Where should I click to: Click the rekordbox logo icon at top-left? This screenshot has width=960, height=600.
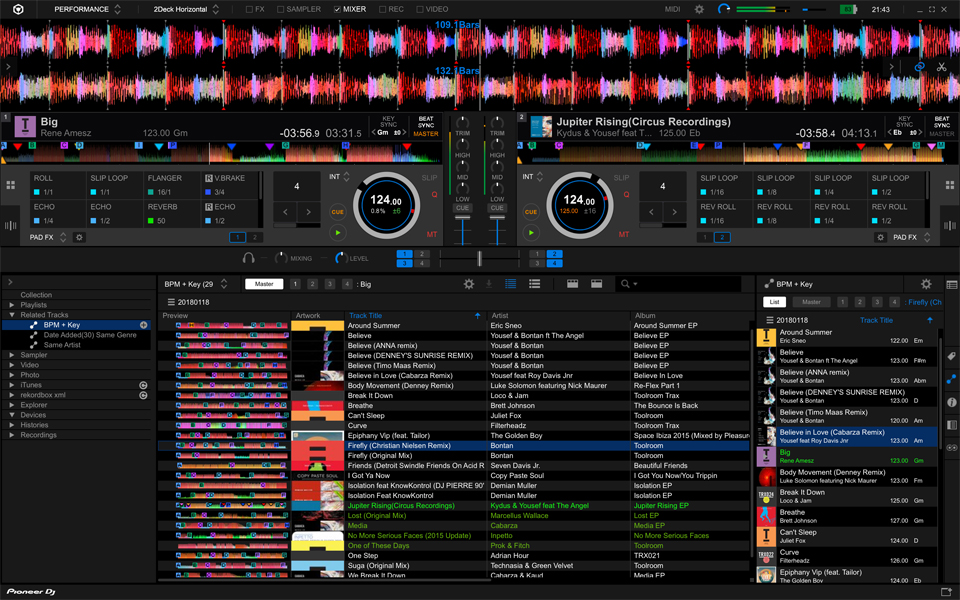tap(18, 9)
